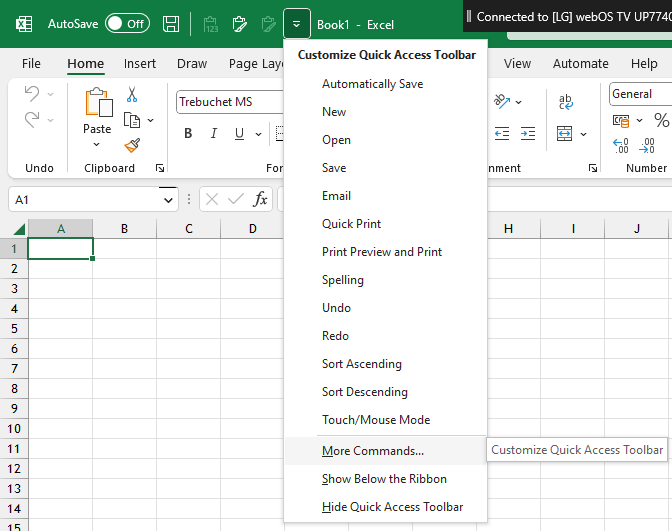
Task: Click the Increase Decimal icon
Action: pyautogui.click(x=621, y=146)
